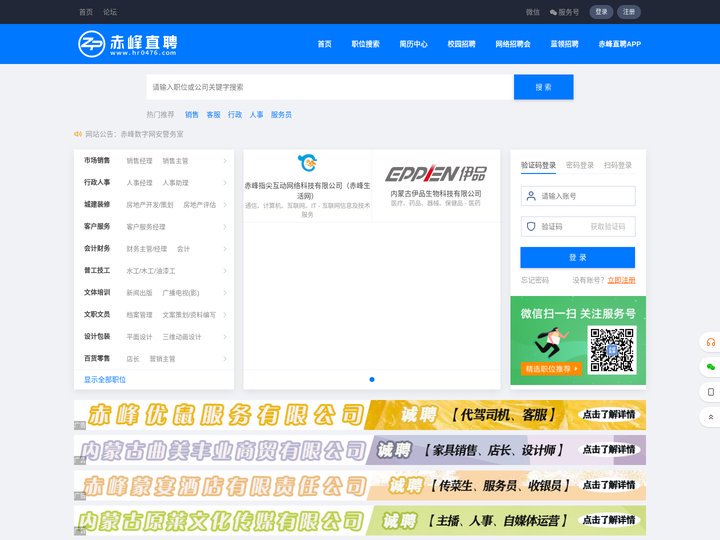Click the account user icon in login form
The height and width of the screenshot is (540, 720).
point(531,196)
